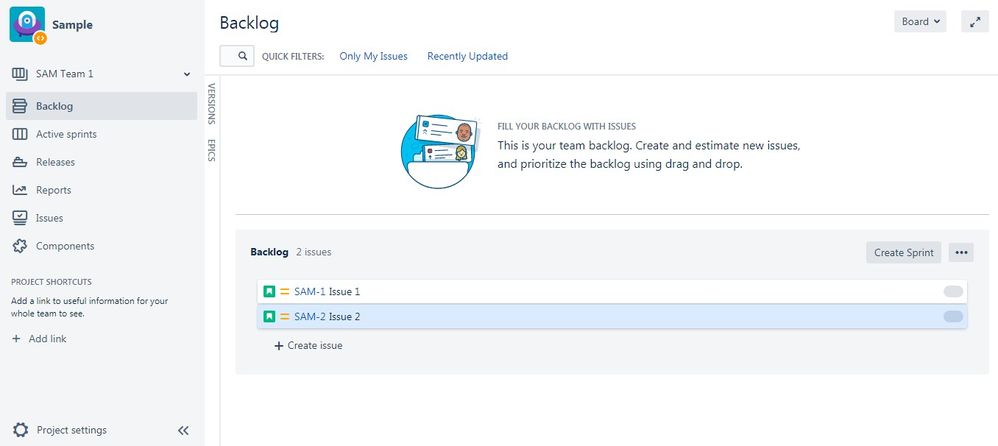The width and height of the screenshot is (998, 446).
Task: Click the Project settings gear icon
Action: [20, 430]
